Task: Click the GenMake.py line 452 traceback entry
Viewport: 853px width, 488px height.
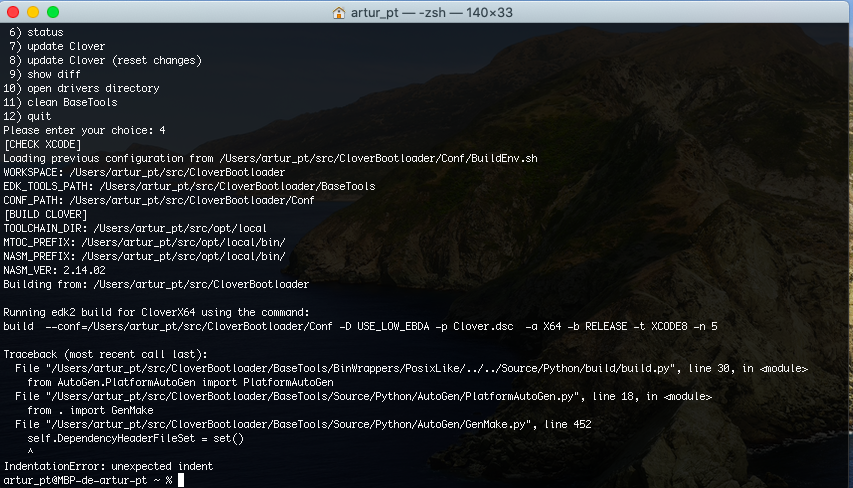Action: [303, 424]
